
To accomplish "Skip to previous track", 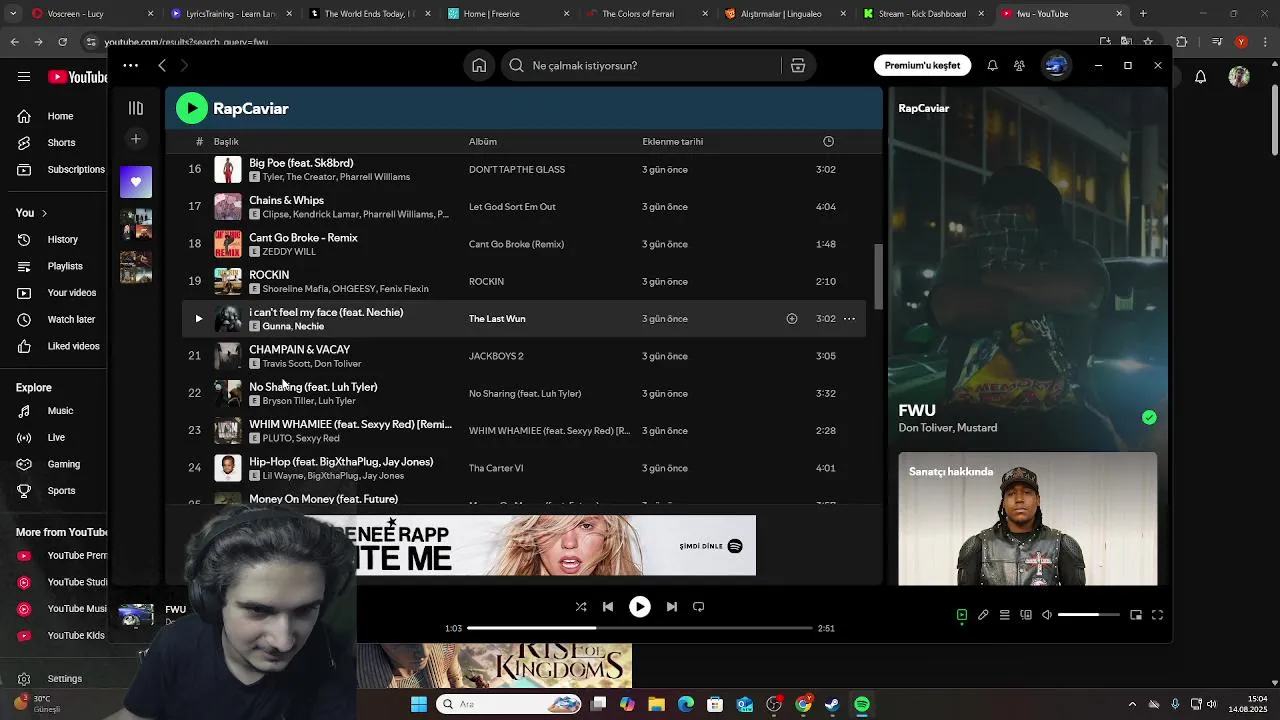I will click(608, 606).
